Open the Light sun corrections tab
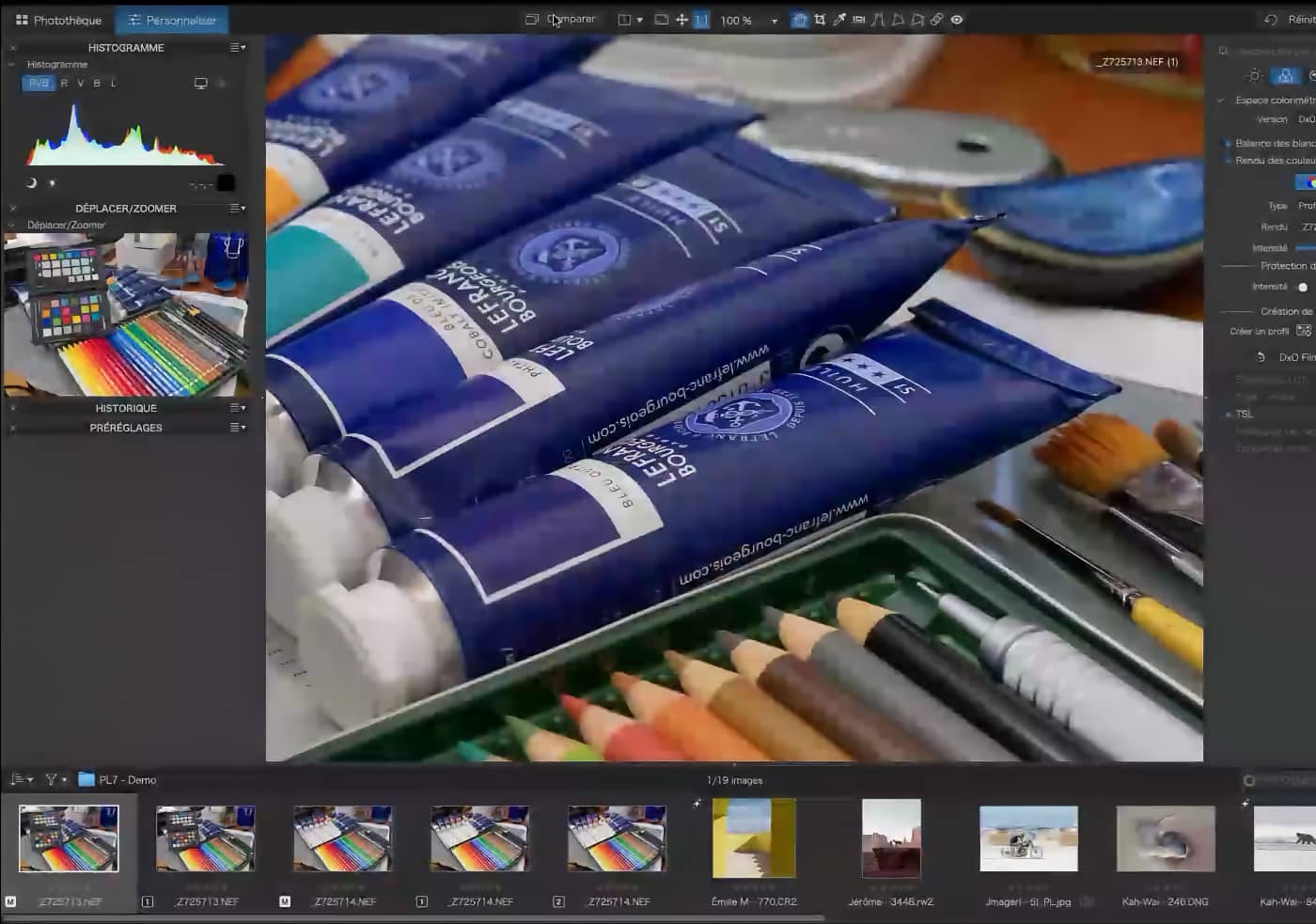1316x924 pixels. 1254,76
